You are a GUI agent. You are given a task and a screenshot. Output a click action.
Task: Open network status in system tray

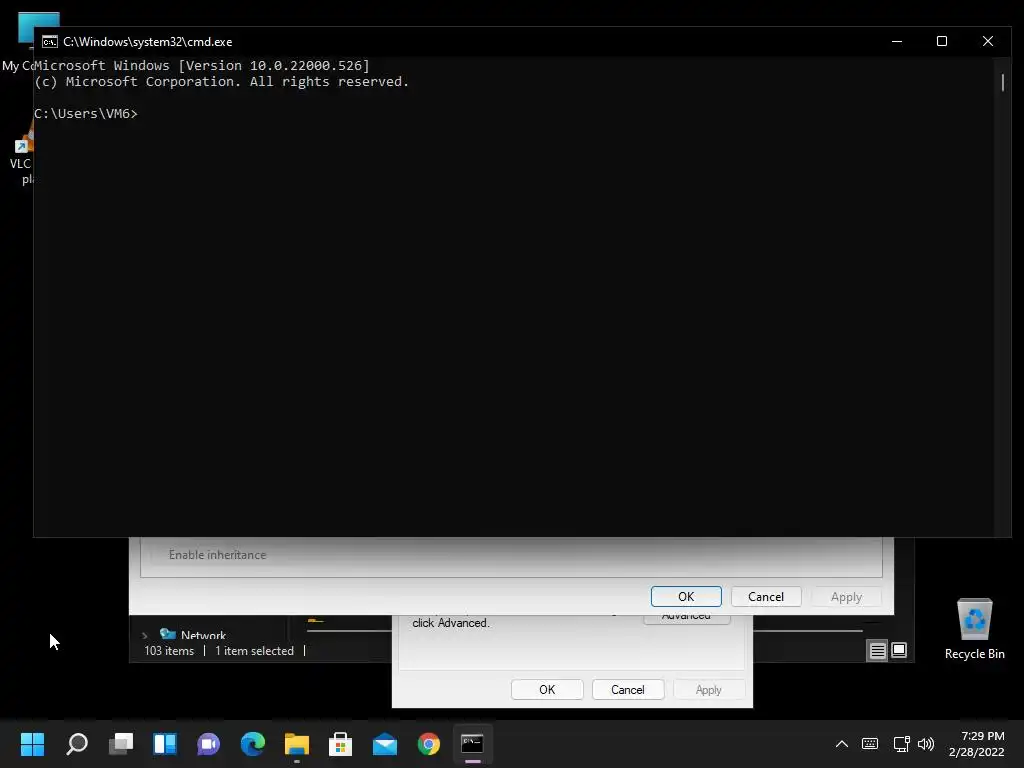(x=901, y=744)
